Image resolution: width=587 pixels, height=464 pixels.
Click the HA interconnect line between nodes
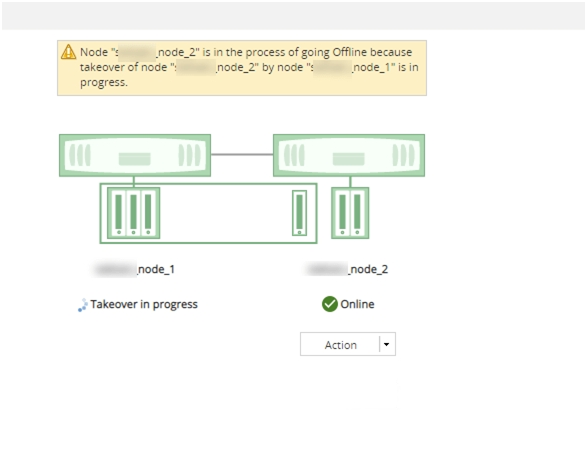pos(242,154)
